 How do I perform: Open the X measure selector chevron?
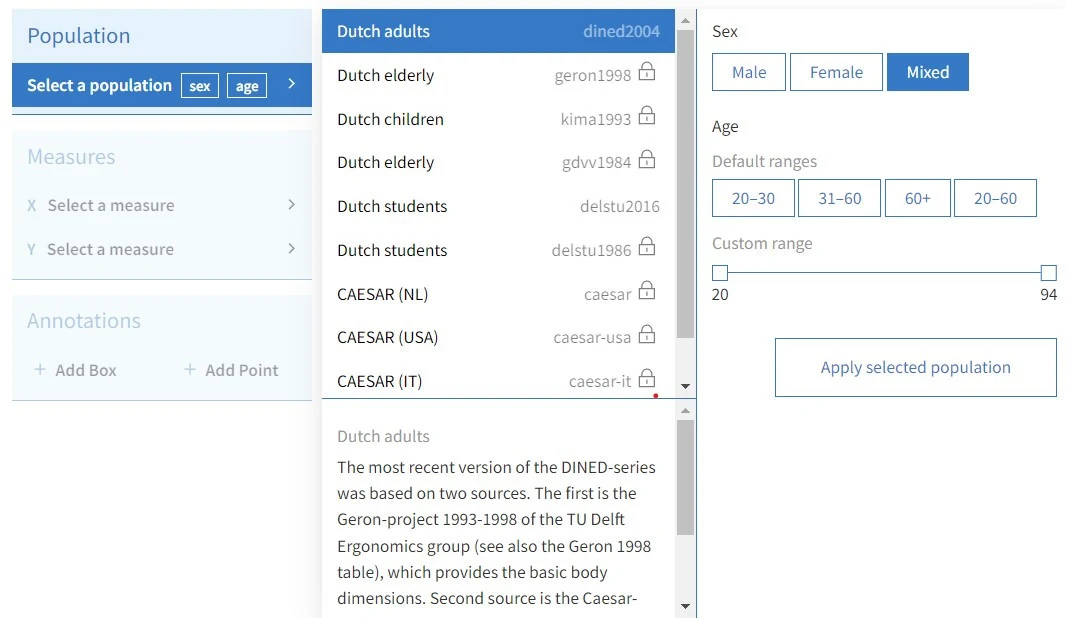(292, 204)
